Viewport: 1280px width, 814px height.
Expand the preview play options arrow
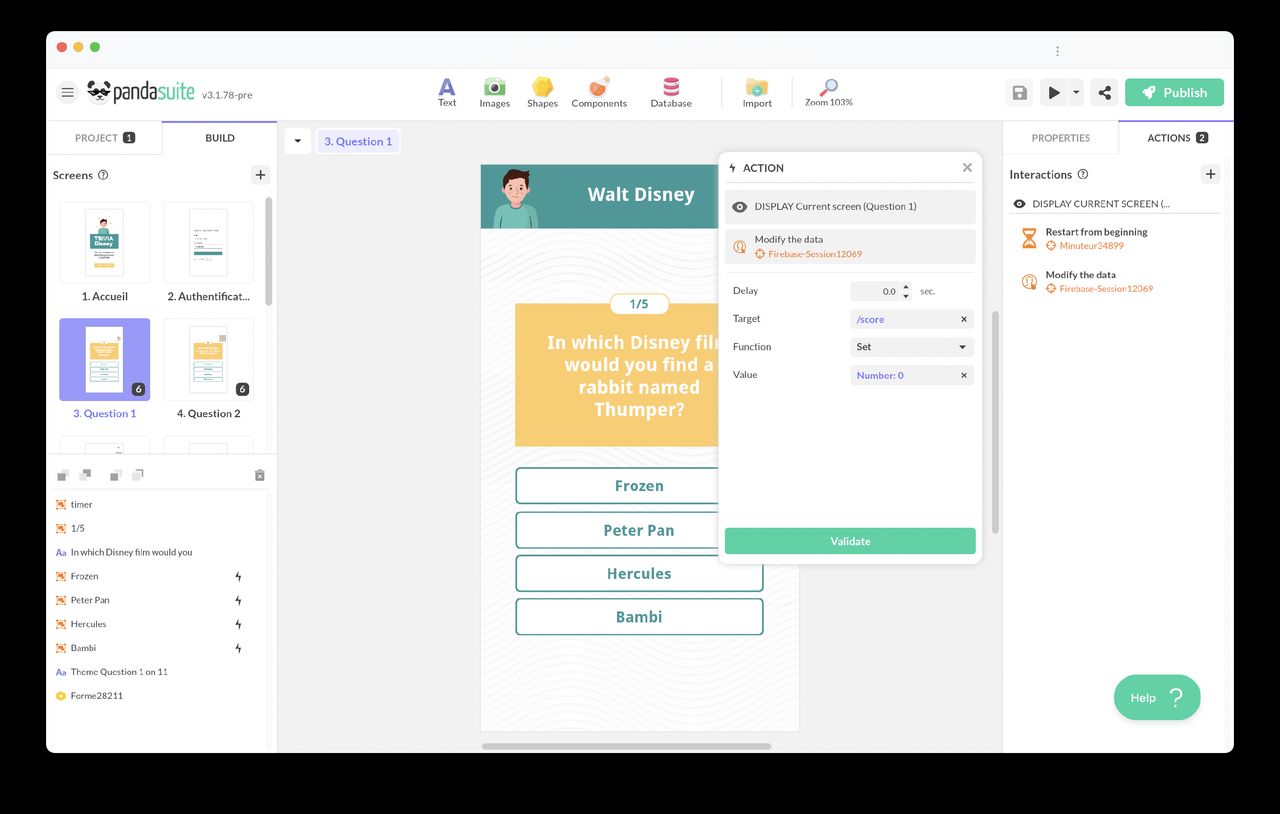[x=1076, y=93]
